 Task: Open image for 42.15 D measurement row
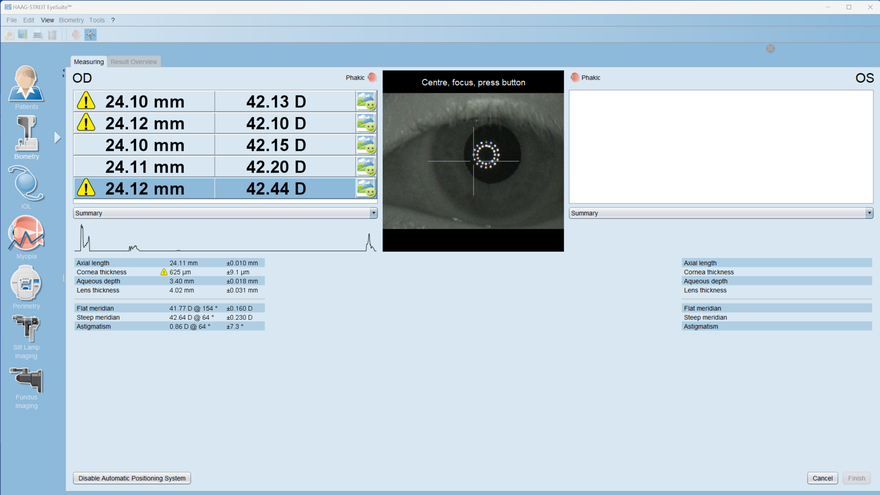point(366,145)
